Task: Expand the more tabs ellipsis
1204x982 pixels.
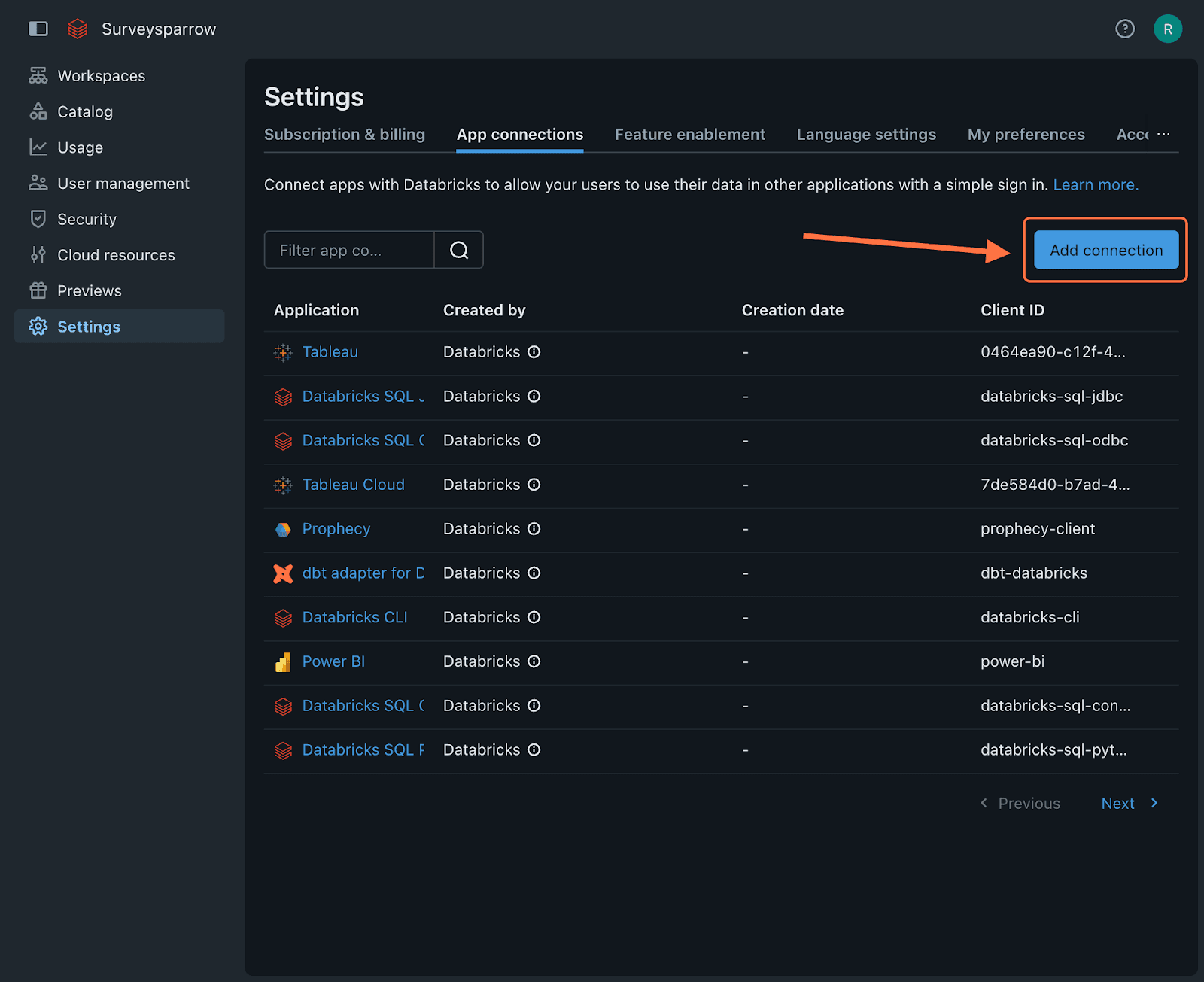Action: click(1163, 134)
